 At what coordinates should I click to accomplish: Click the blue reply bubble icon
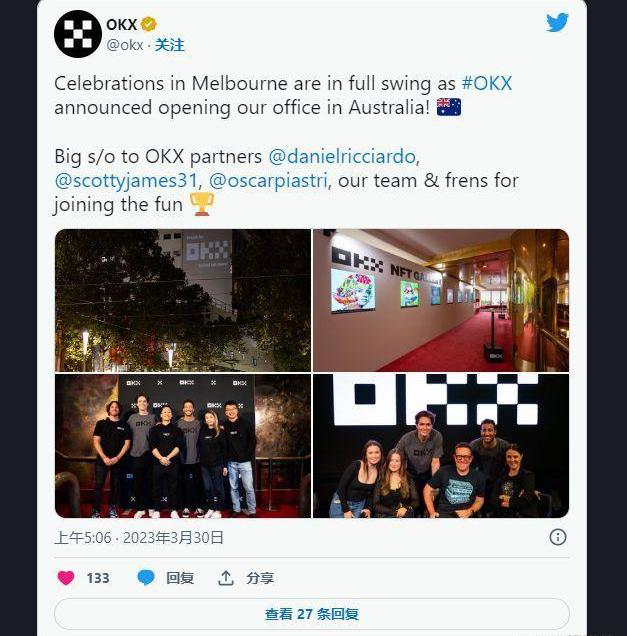click(x=146, y=578)
